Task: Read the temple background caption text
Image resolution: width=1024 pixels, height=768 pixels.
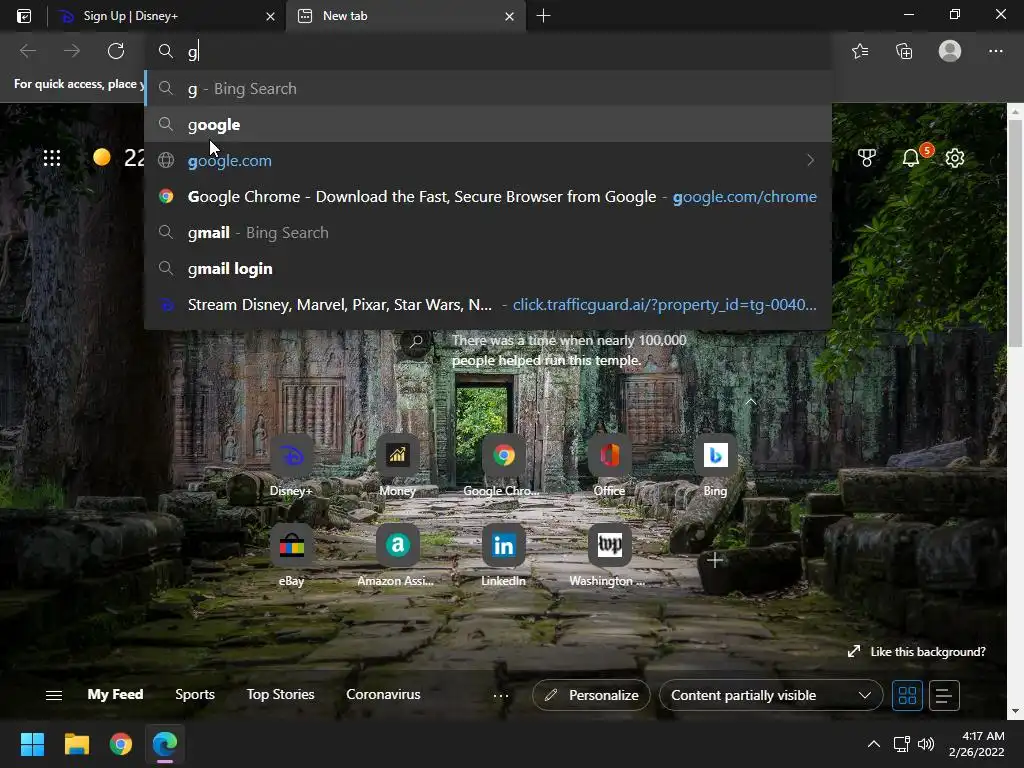Action: click(x=569, y=350)
